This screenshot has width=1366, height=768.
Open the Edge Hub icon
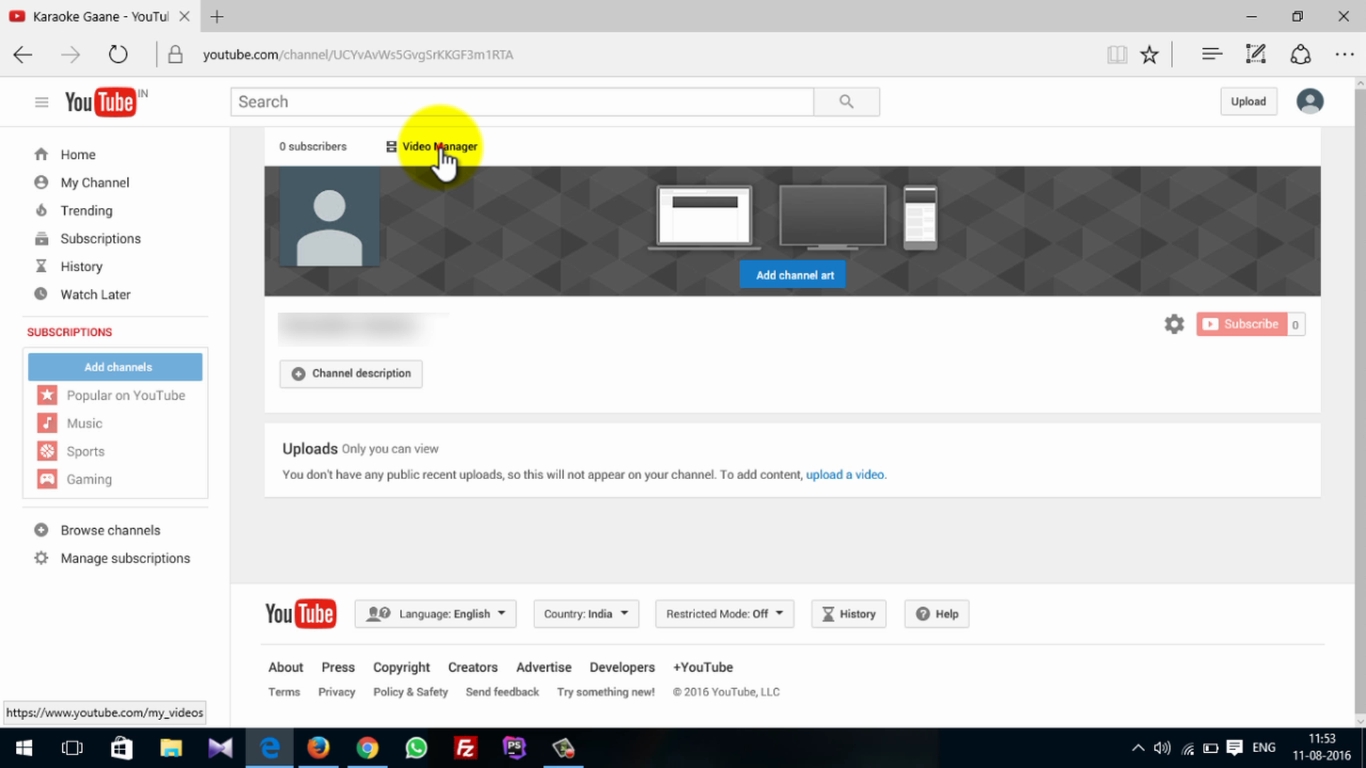point(1212,54)
